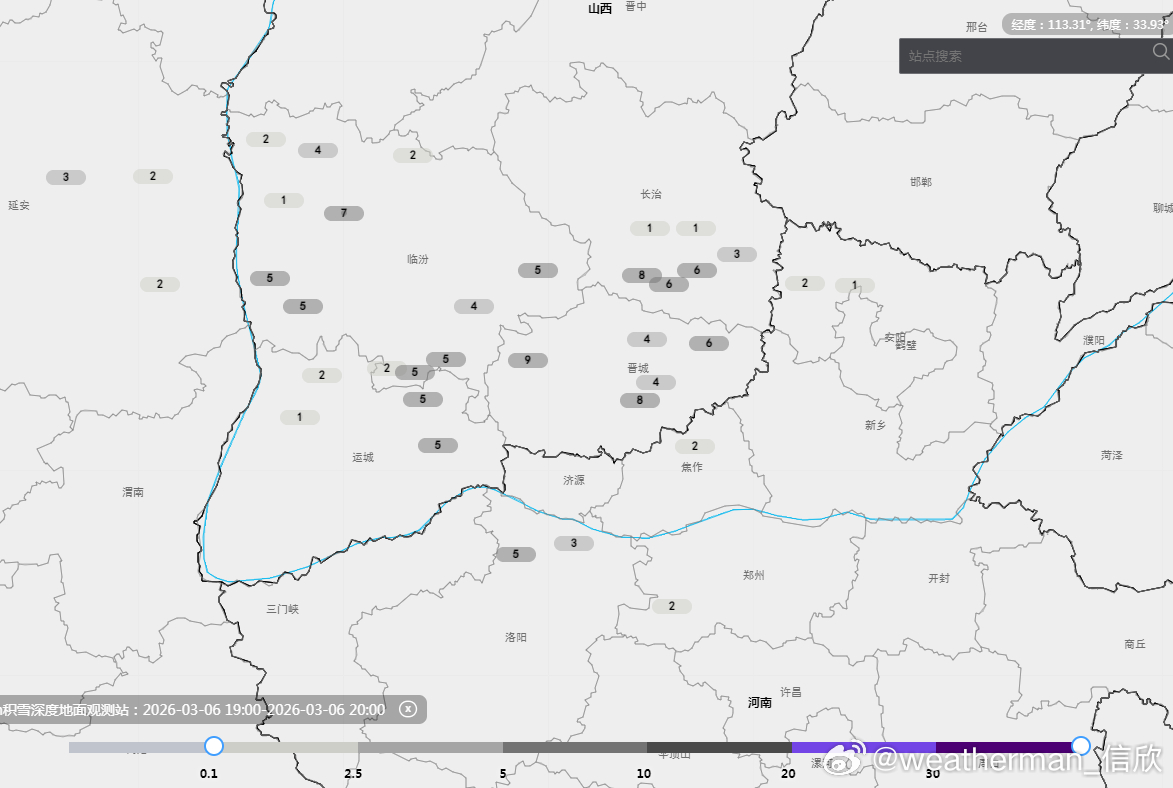
Task: Select the right slider handle on color scale
Action: (x=1079, y=745)
